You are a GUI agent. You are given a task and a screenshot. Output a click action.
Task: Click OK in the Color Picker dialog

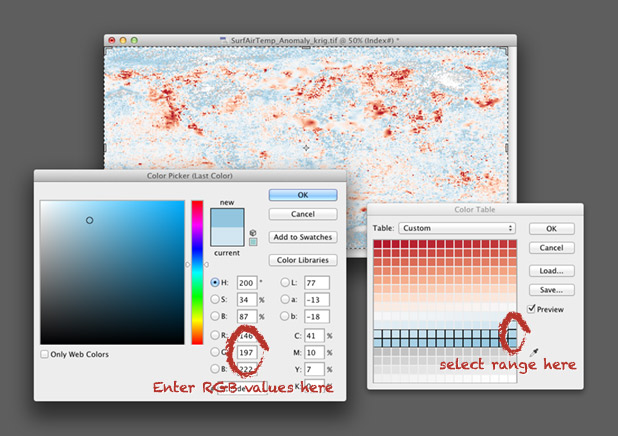pos(303,195)
